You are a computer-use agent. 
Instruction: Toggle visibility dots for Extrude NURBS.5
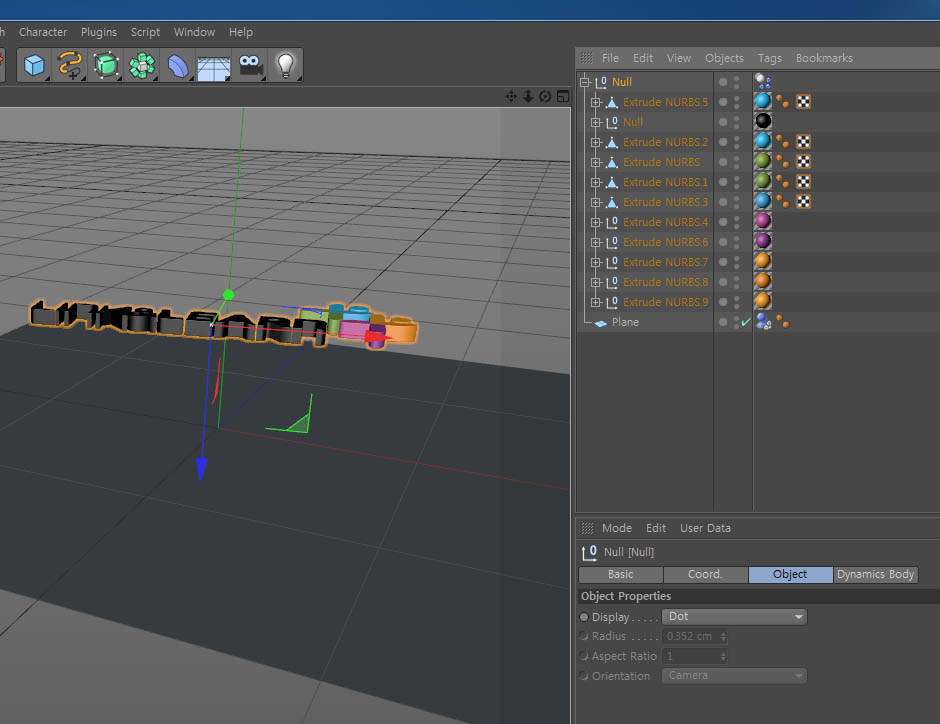click(737, 102)
